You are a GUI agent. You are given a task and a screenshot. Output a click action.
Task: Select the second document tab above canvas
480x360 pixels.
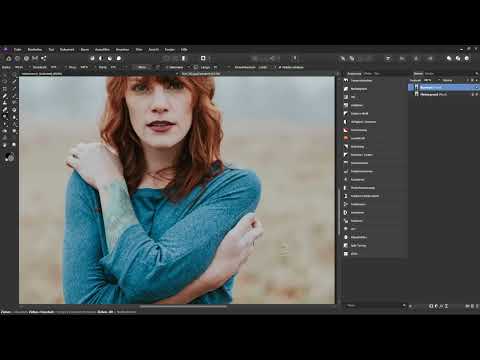201,73
